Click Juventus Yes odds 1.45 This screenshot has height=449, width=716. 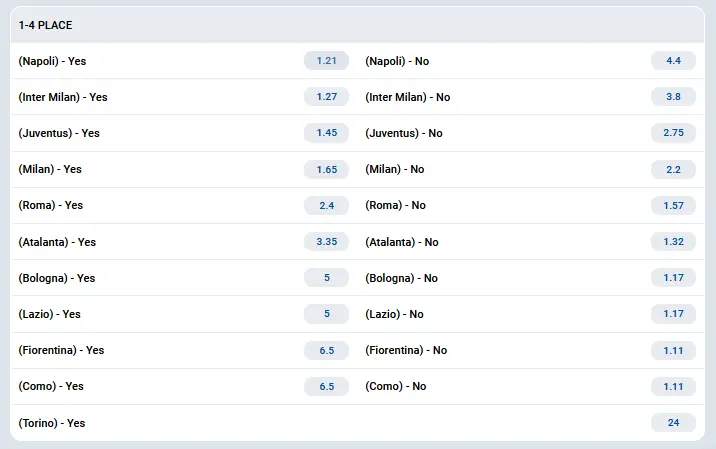[326, 133]
